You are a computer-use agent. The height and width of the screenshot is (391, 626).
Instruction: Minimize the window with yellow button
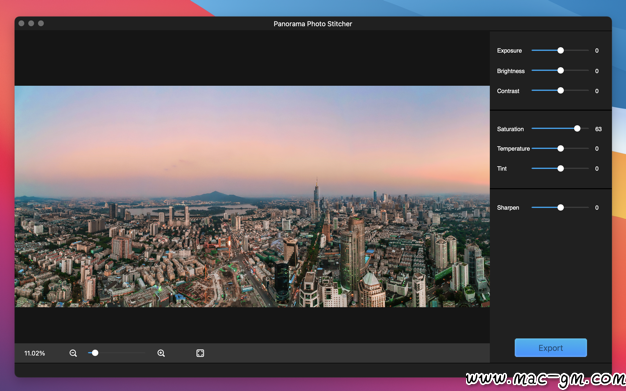click(x=31, y=23)
